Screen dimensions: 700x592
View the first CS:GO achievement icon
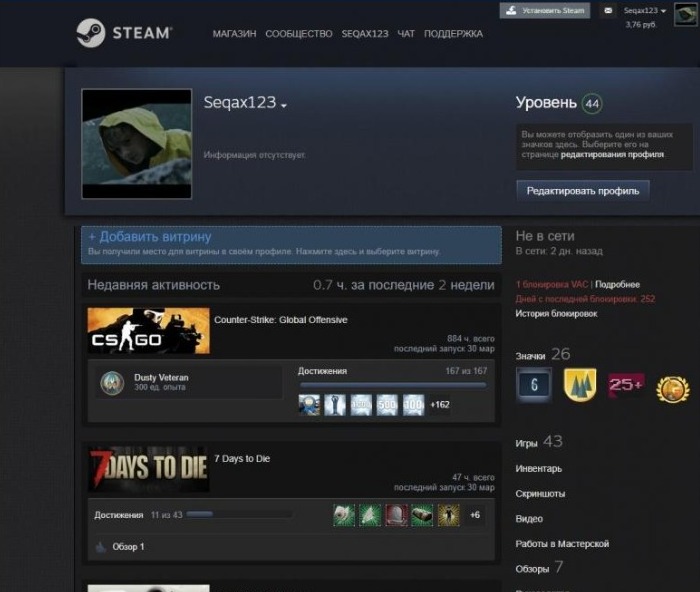point(309,405)
